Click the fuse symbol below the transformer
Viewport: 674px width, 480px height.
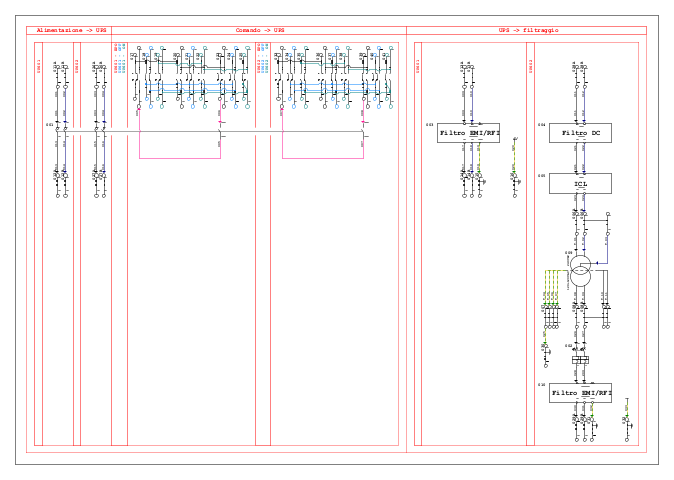tap(580, 359)
